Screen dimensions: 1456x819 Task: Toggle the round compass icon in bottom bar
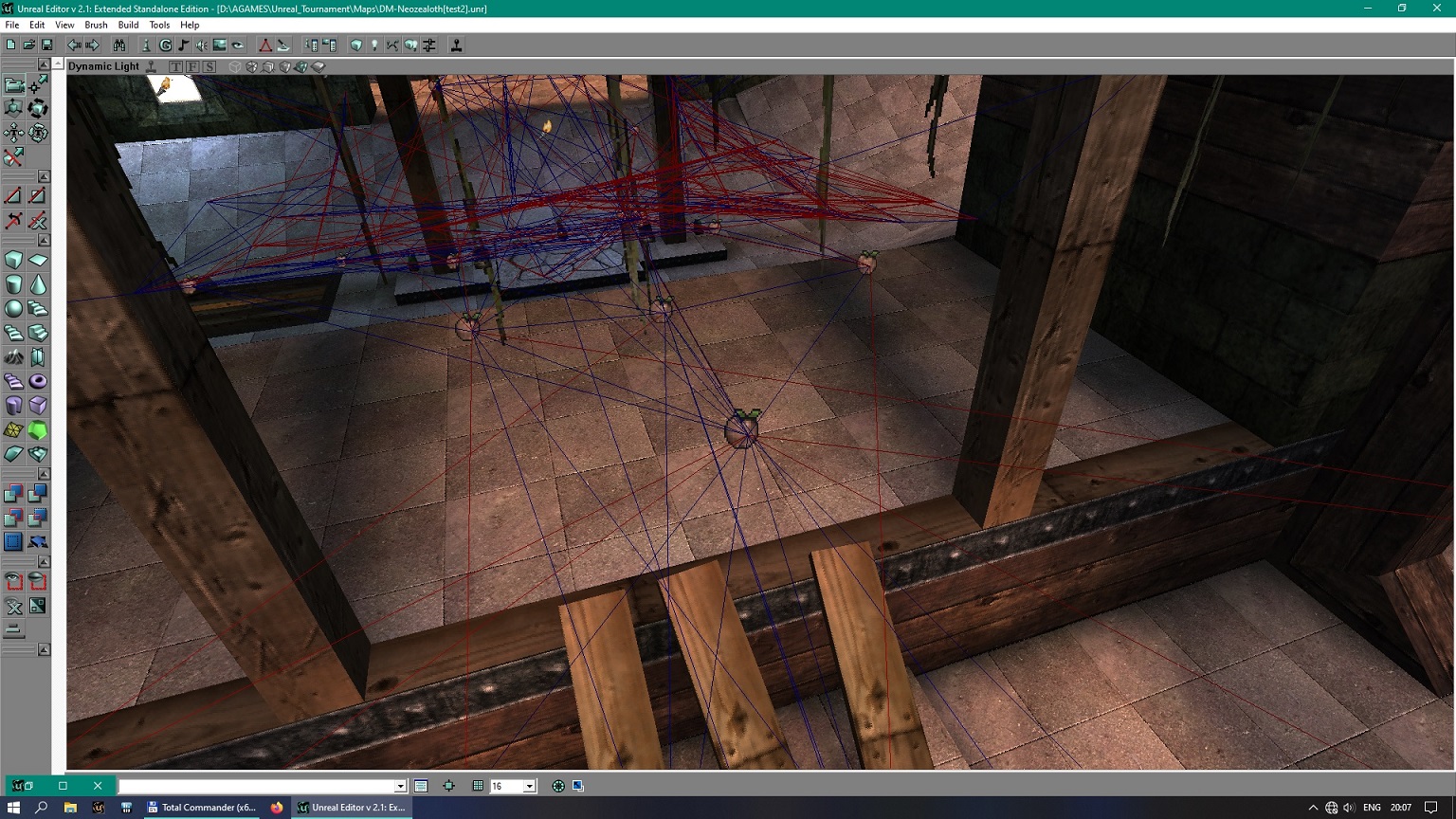pyautogui.click(x=558, y=786)
